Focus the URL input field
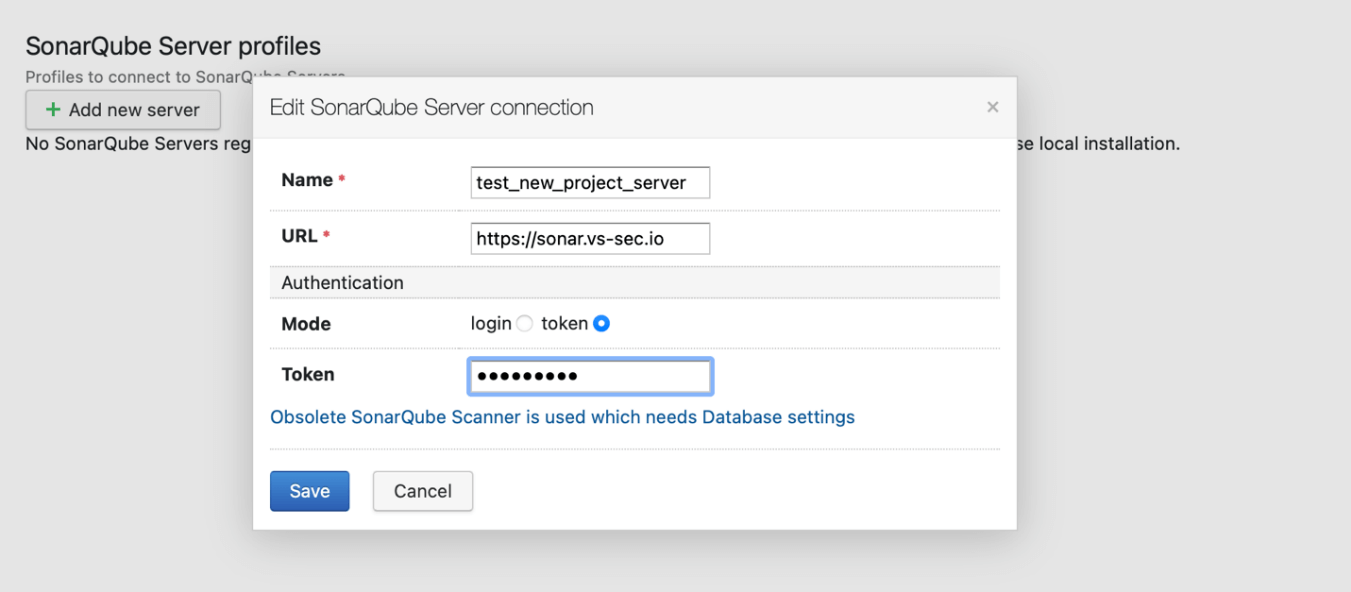This screenshot has height=592, width=1351. click(590, 239)
